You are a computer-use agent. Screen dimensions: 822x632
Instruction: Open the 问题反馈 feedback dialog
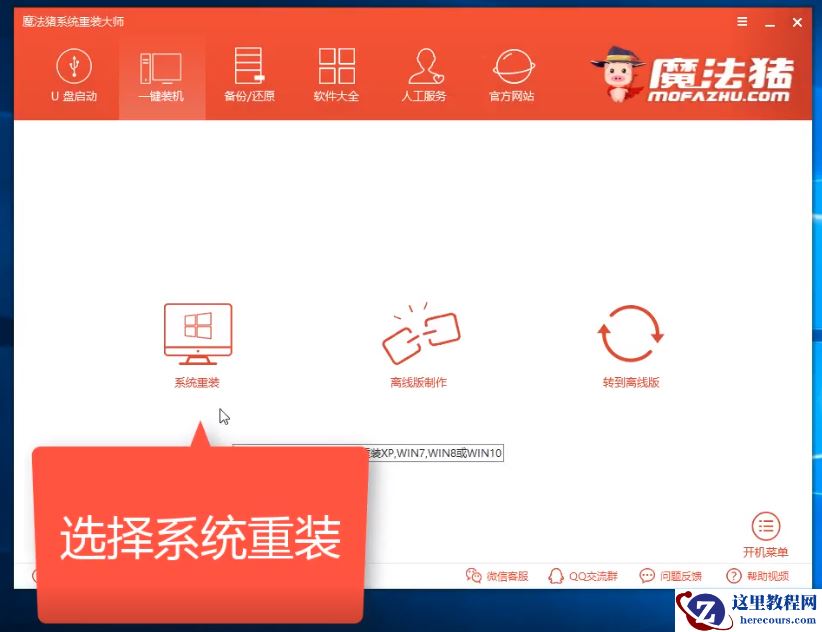coord(672,576)
